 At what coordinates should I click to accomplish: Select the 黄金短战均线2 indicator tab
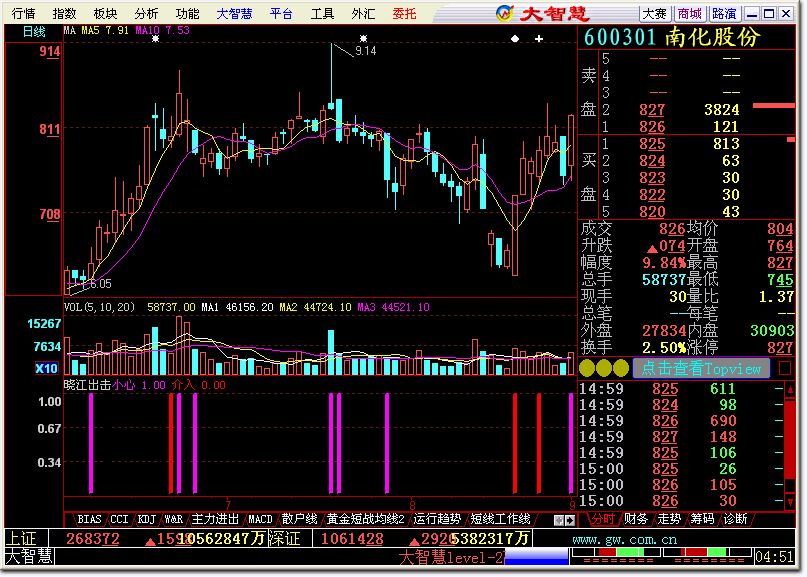(365, 519)
